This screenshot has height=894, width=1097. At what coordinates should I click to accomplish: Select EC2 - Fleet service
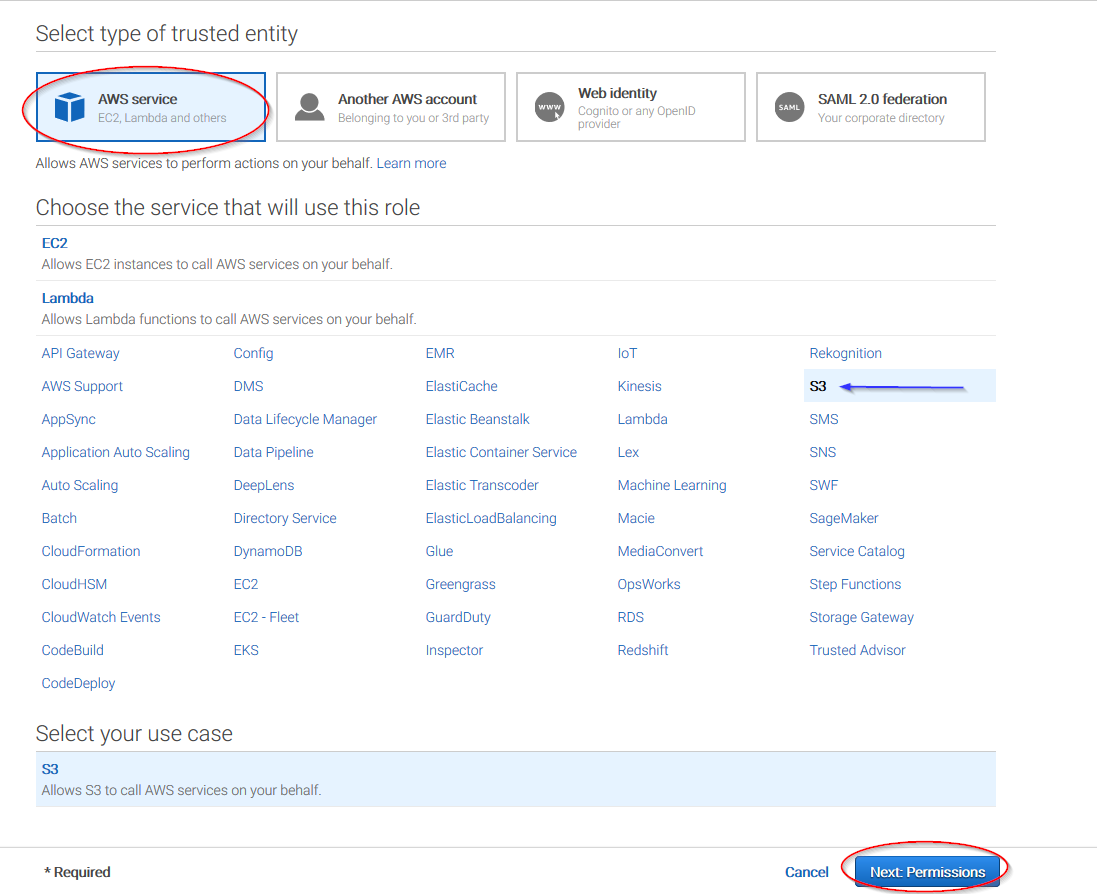[x=266, y=617]
